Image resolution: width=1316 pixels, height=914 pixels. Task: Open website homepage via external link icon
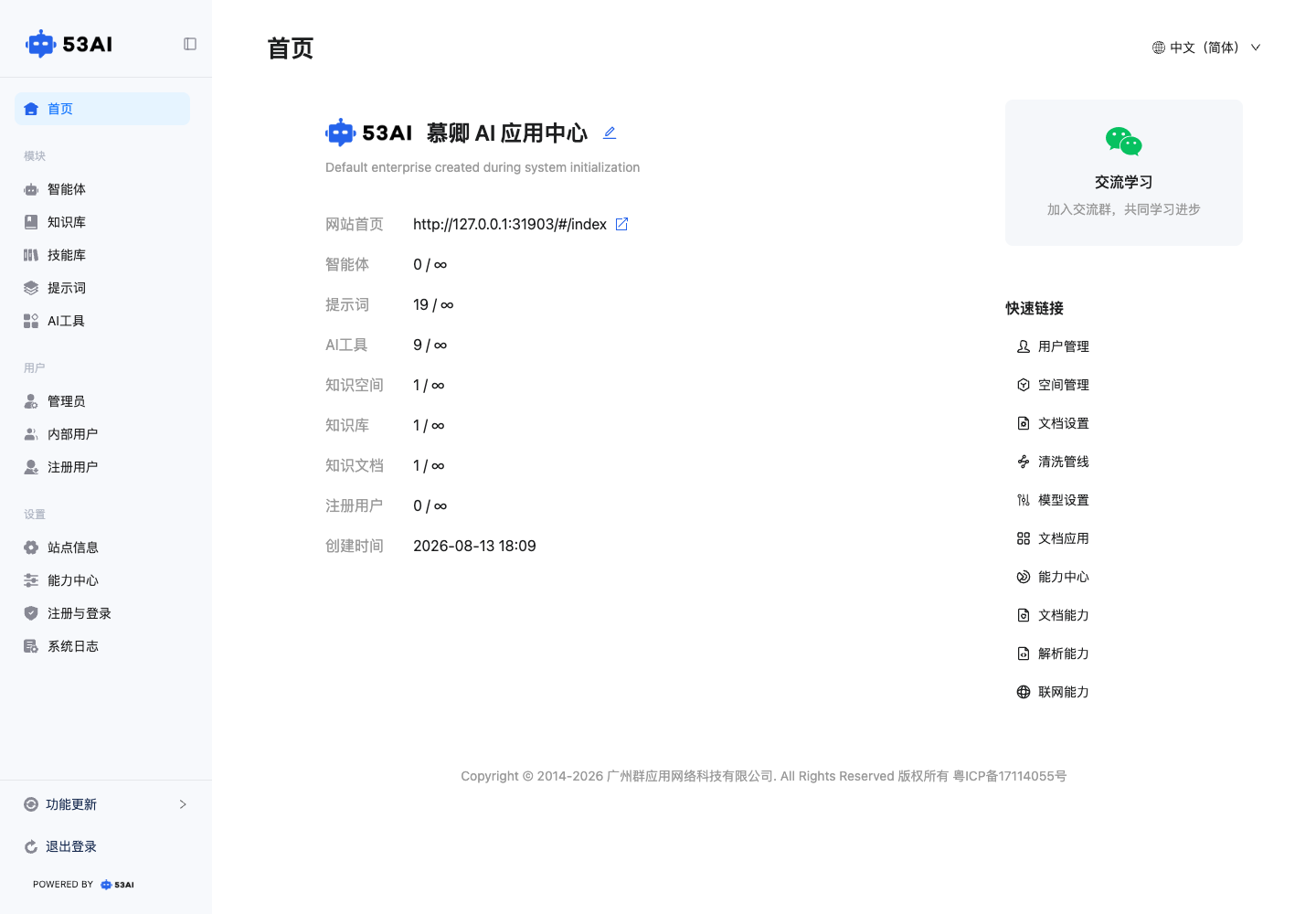(621, 224)
